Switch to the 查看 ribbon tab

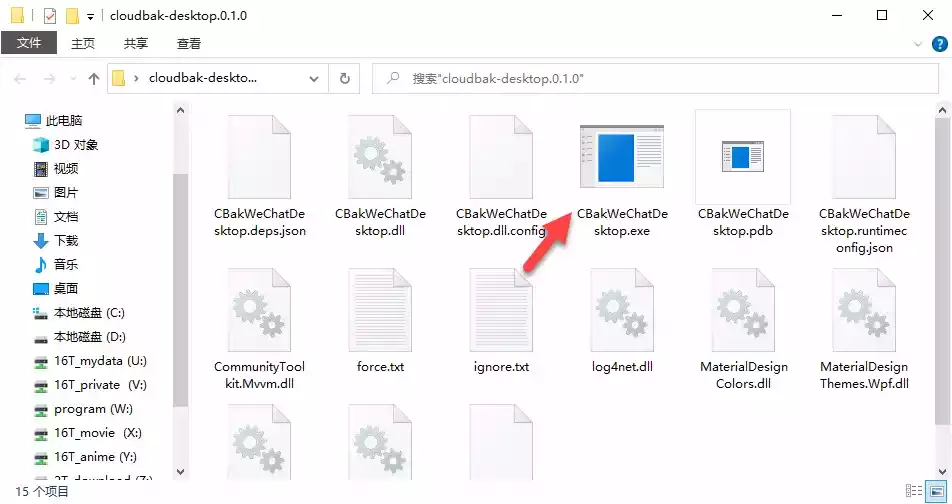tap(188, 44)
